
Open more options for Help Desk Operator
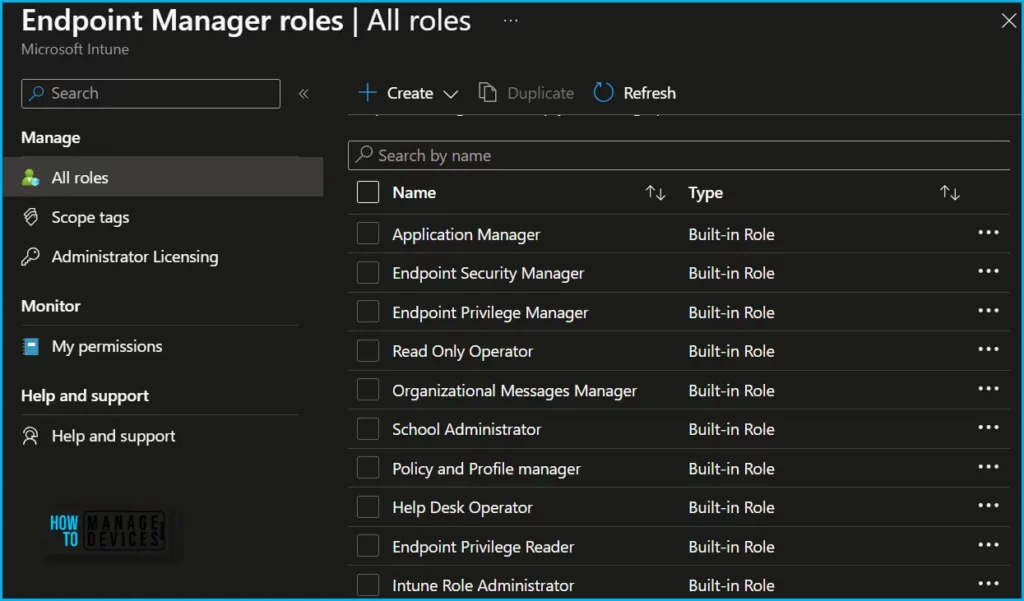coord(989,505)
